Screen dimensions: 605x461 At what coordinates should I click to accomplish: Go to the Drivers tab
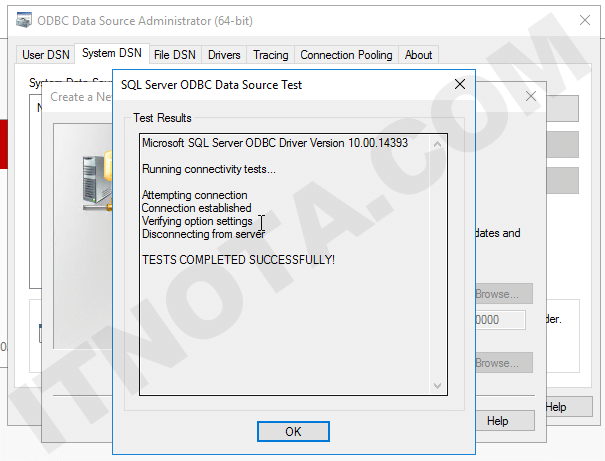point(224,55)
